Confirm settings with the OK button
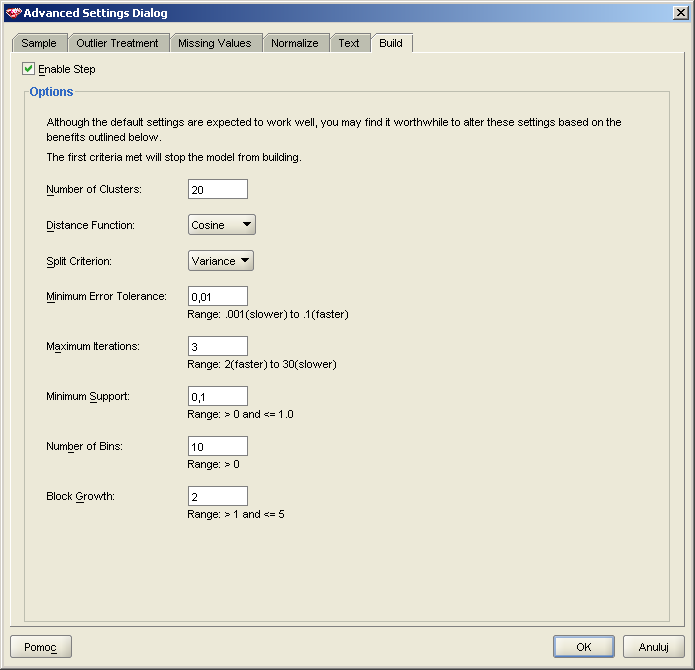 point(583,647)
